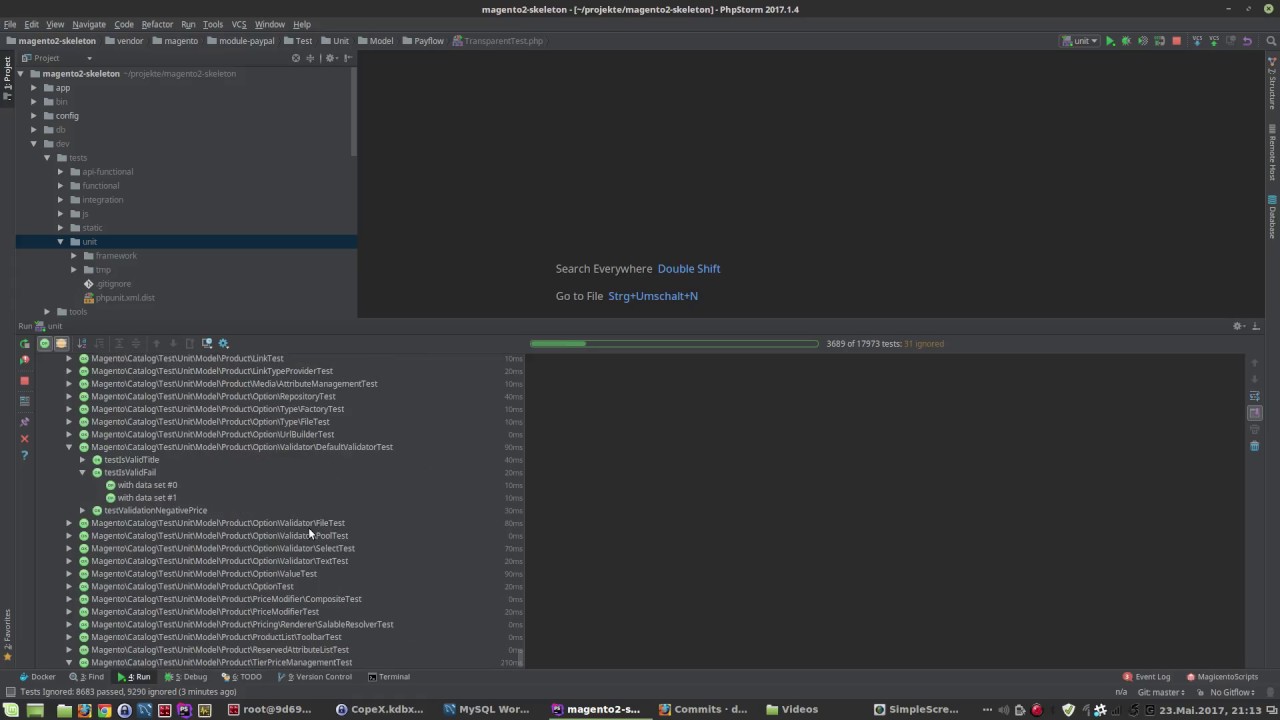The height and width of the screenshot is (720, 1280).
Task: Open the Navigate menu
Action: point(89,24)
